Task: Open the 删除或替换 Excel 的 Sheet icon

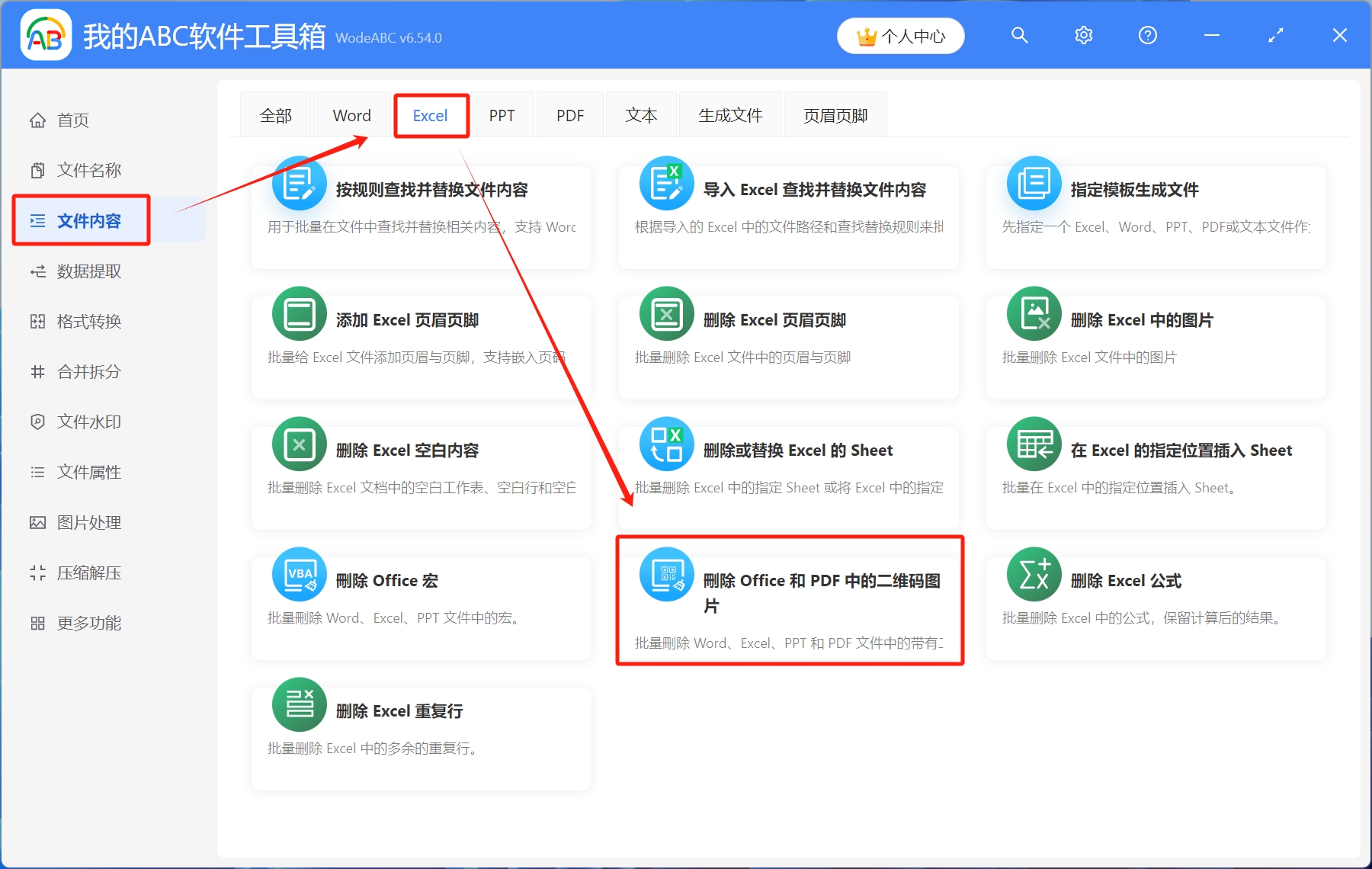Action: 666,444
